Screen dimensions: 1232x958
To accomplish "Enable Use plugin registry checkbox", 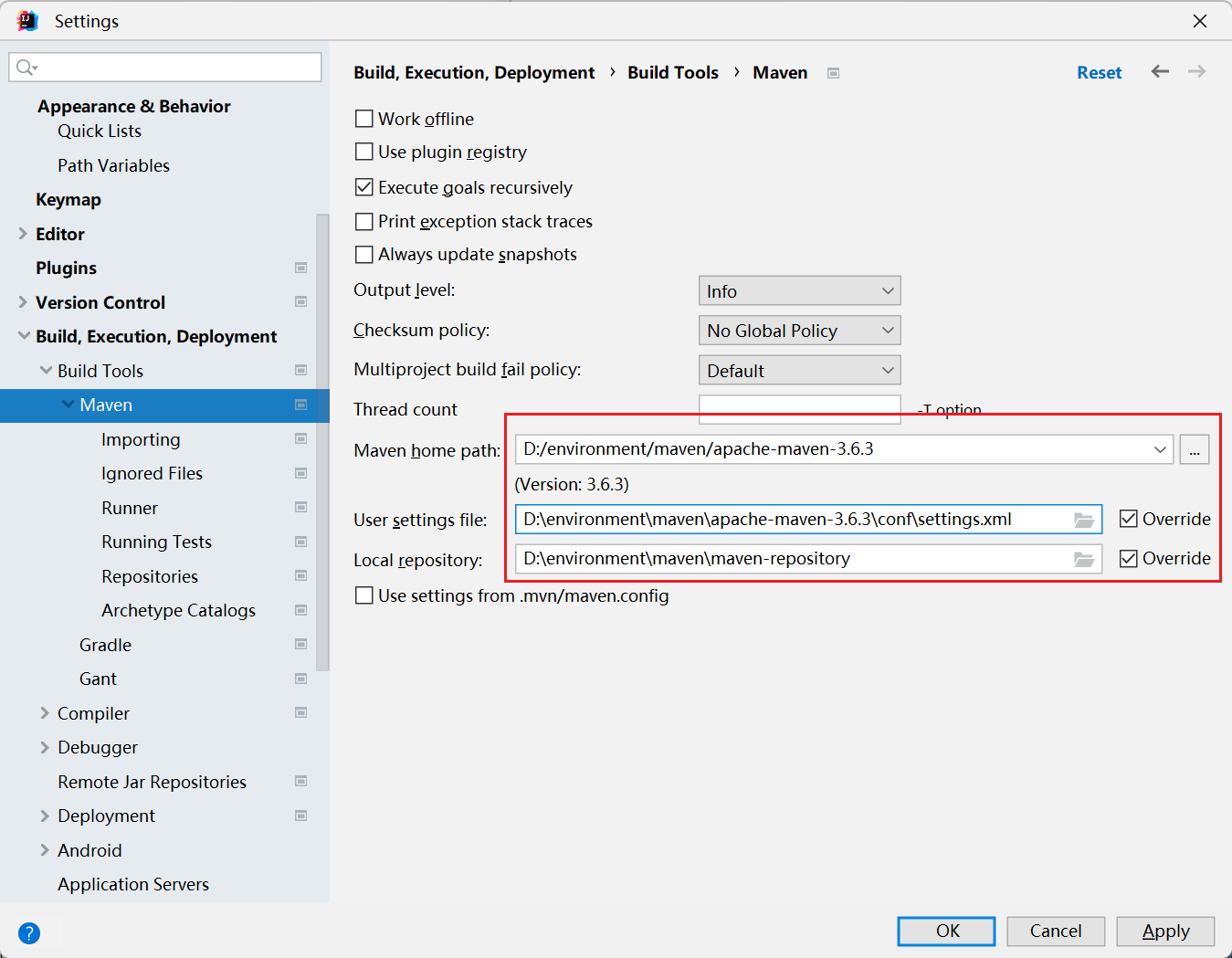I will pyautogui.click(x=363, y=152).
